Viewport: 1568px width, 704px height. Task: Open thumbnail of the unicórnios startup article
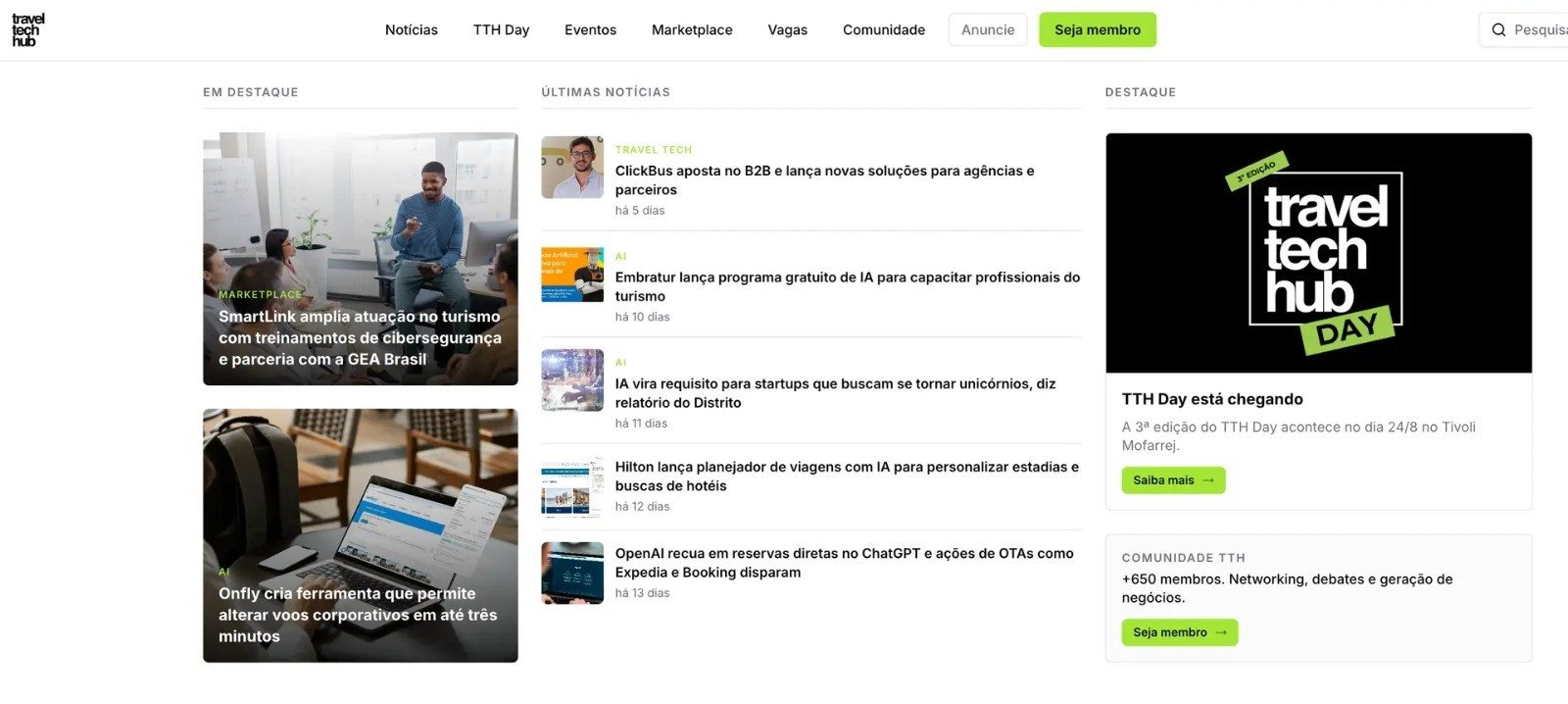572,379
